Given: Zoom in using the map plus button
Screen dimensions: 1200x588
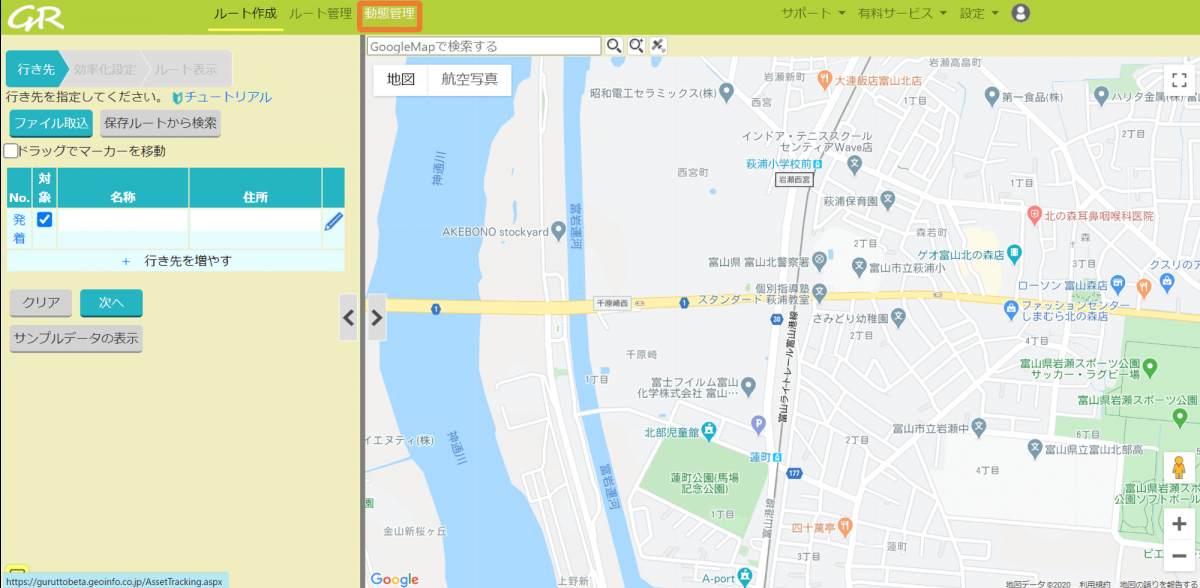Looking at the screenshot, I should [1178, 523].
